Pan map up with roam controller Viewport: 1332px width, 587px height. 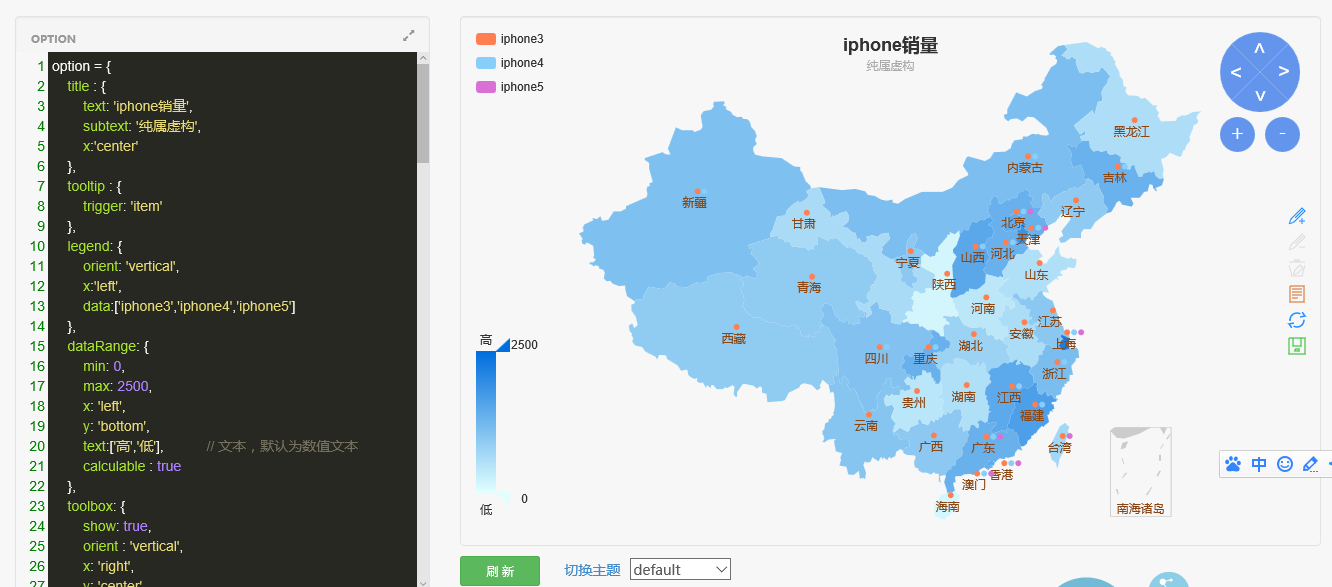[x=1259, y=48]
